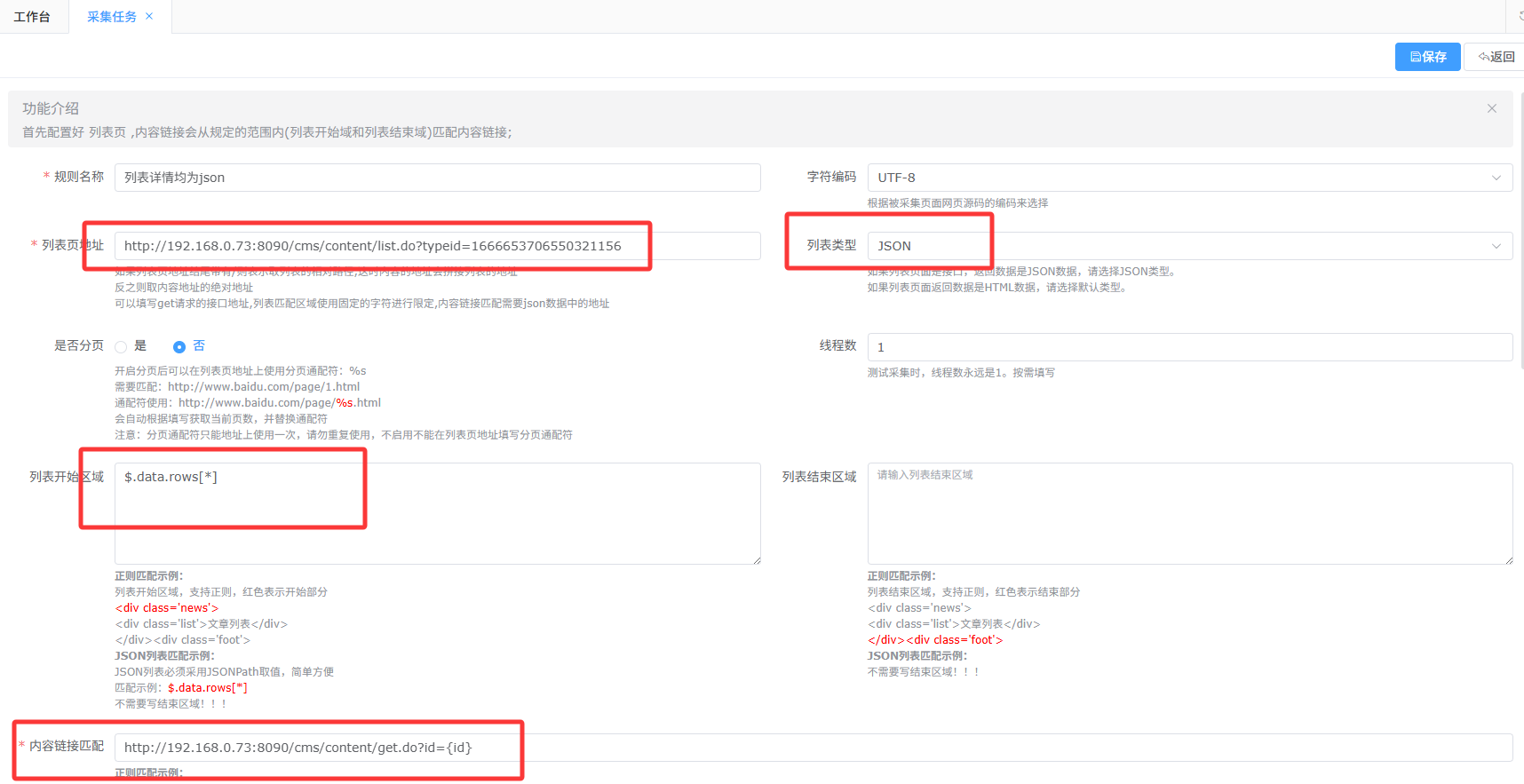Open the 列表类型 JSON dropdown
This screenshot has width=1524, height=784.
pos(1181,246)
